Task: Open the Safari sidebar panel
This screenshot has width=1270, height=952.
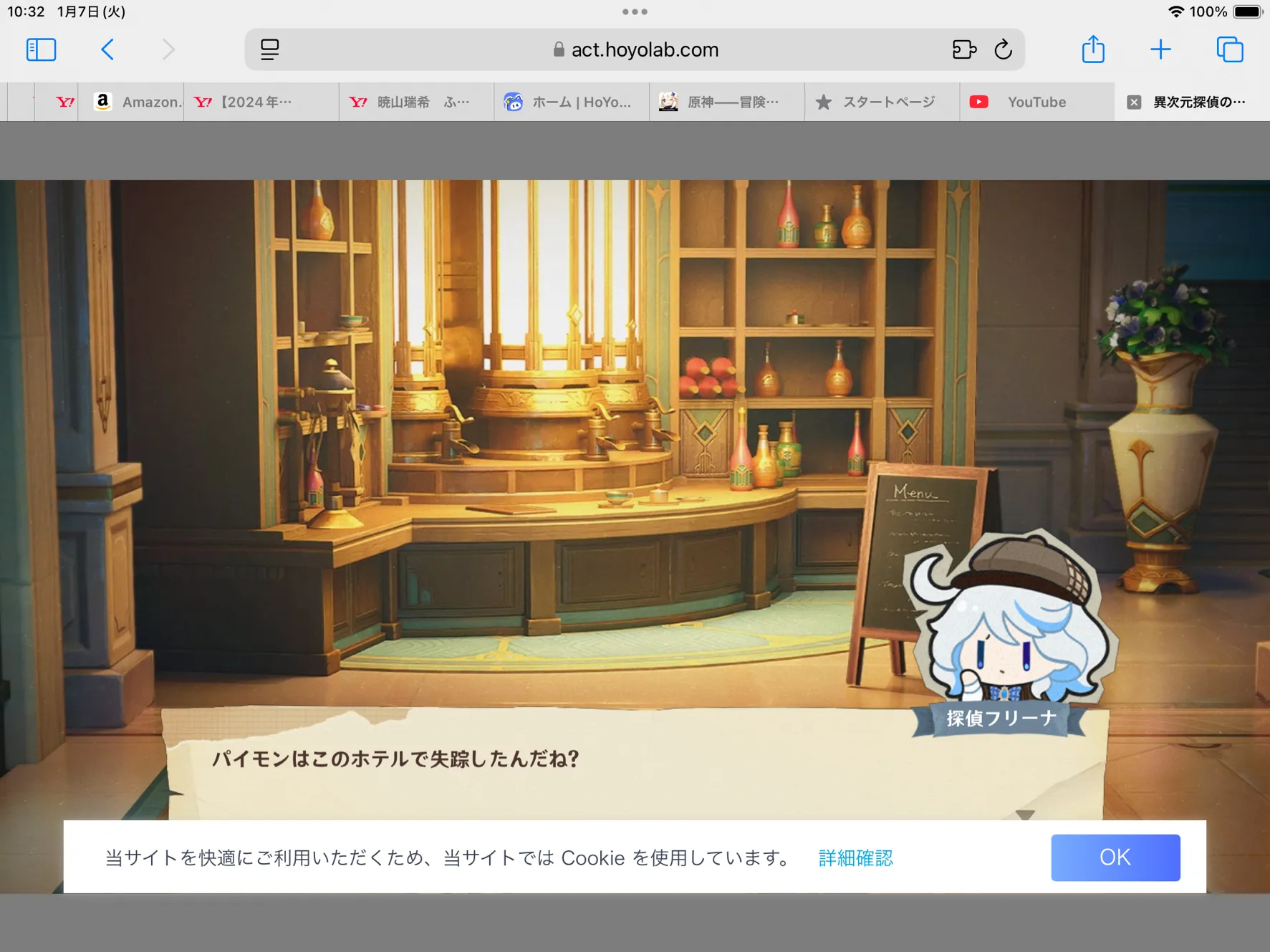Action: pos(41,49)
